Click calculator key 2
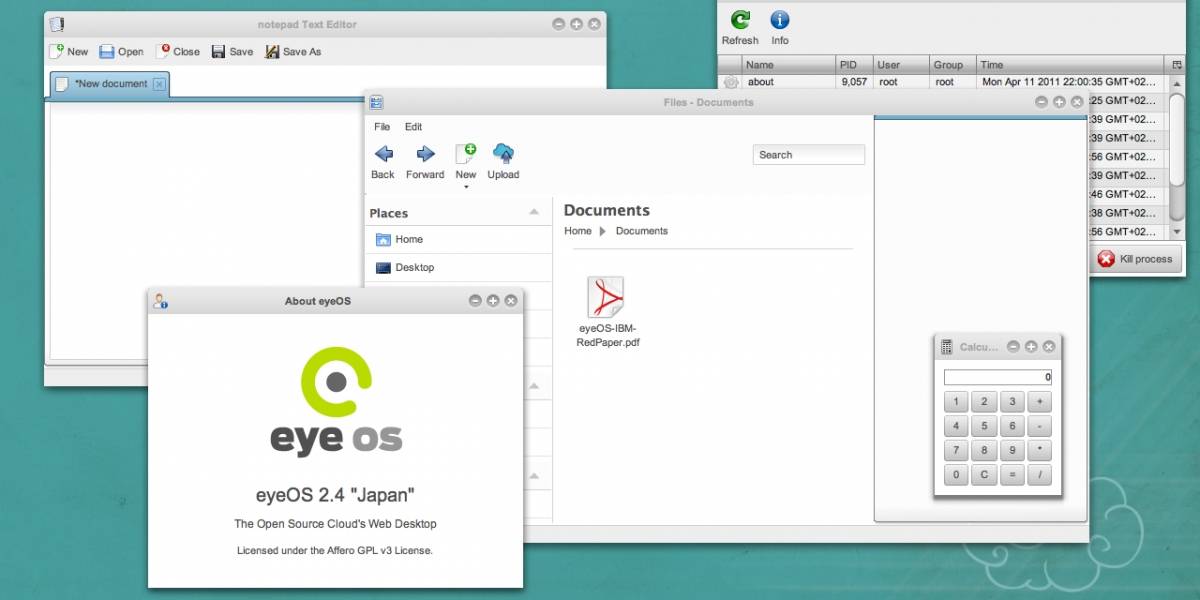Image resolution: width=1200 pixels, height=600 pixels. click(984, 402)
